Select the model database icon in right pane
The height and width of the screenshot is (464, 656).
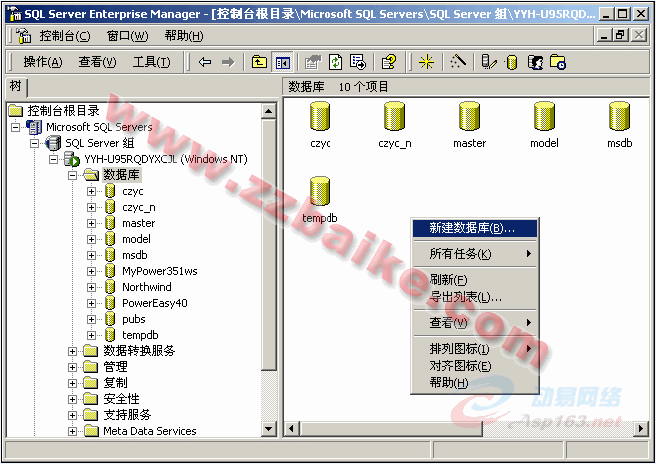544,116
